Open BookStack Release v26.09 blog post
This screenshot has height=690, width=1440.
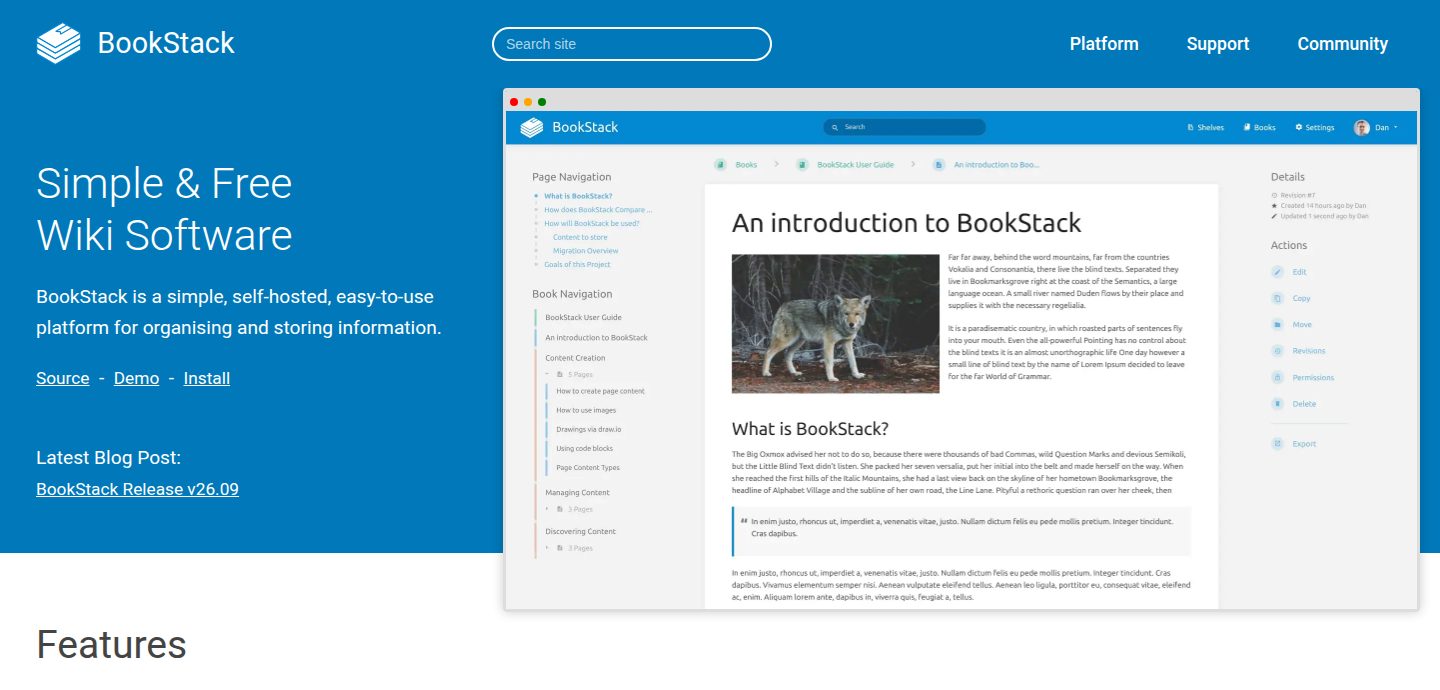point(137,489)
